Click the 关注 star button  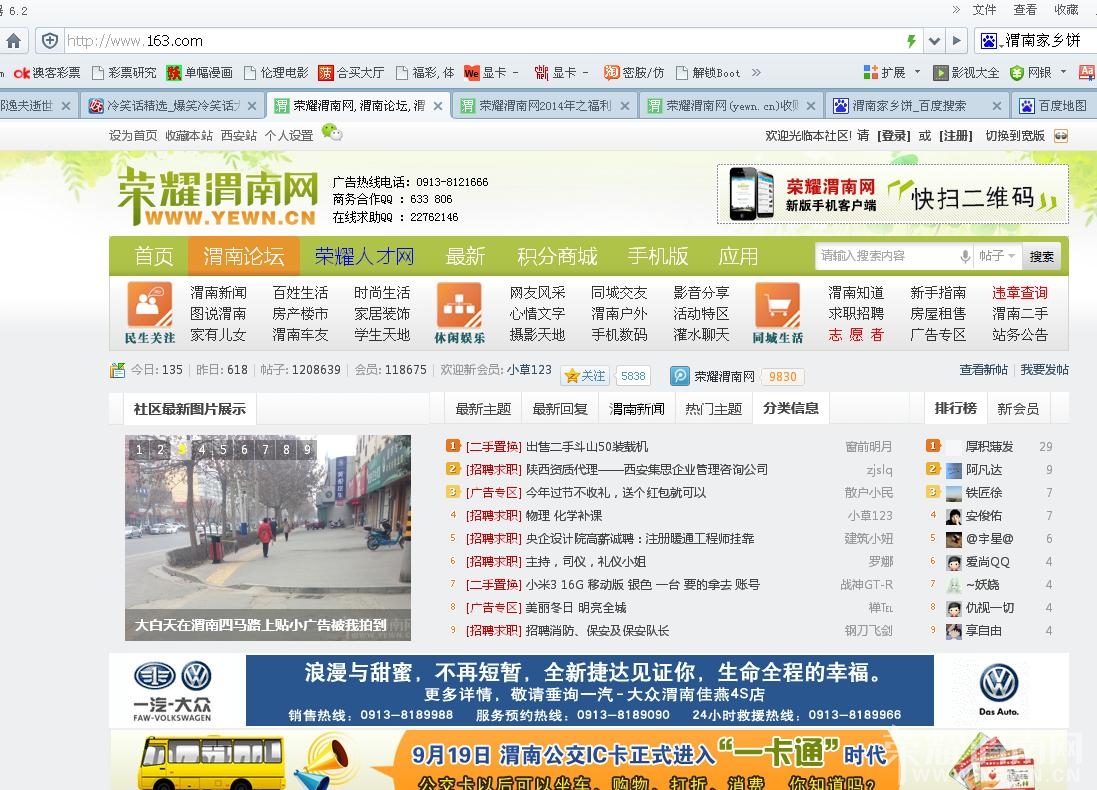585,376
